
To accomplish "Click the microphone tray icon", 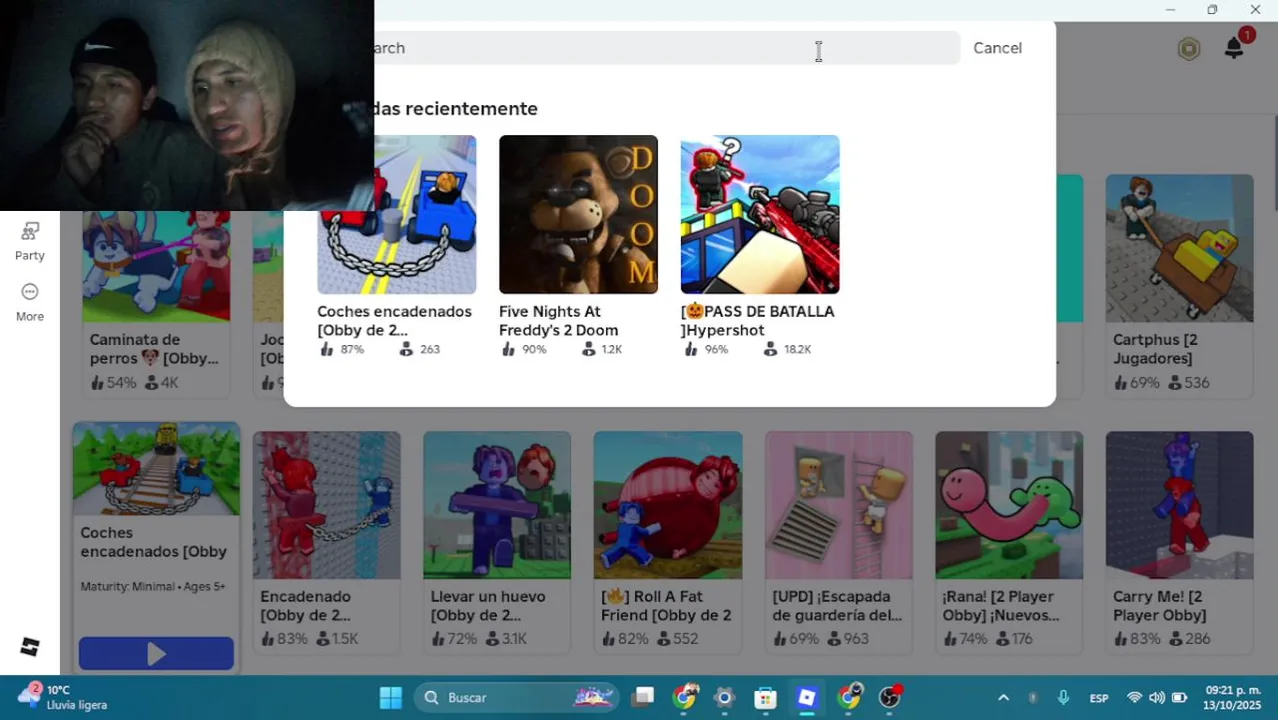I will (x=1063, y=698).
